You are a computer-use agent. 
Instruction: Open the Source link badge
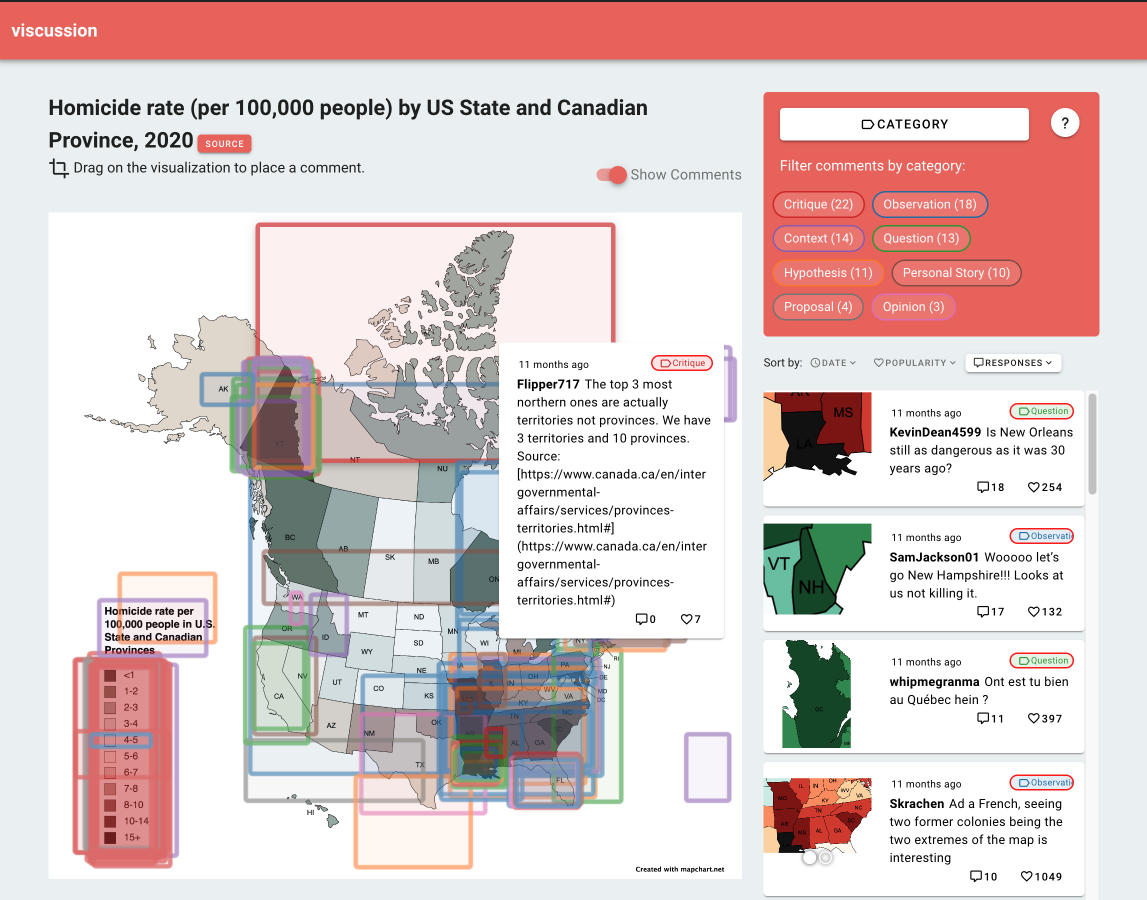pos(224,144)
